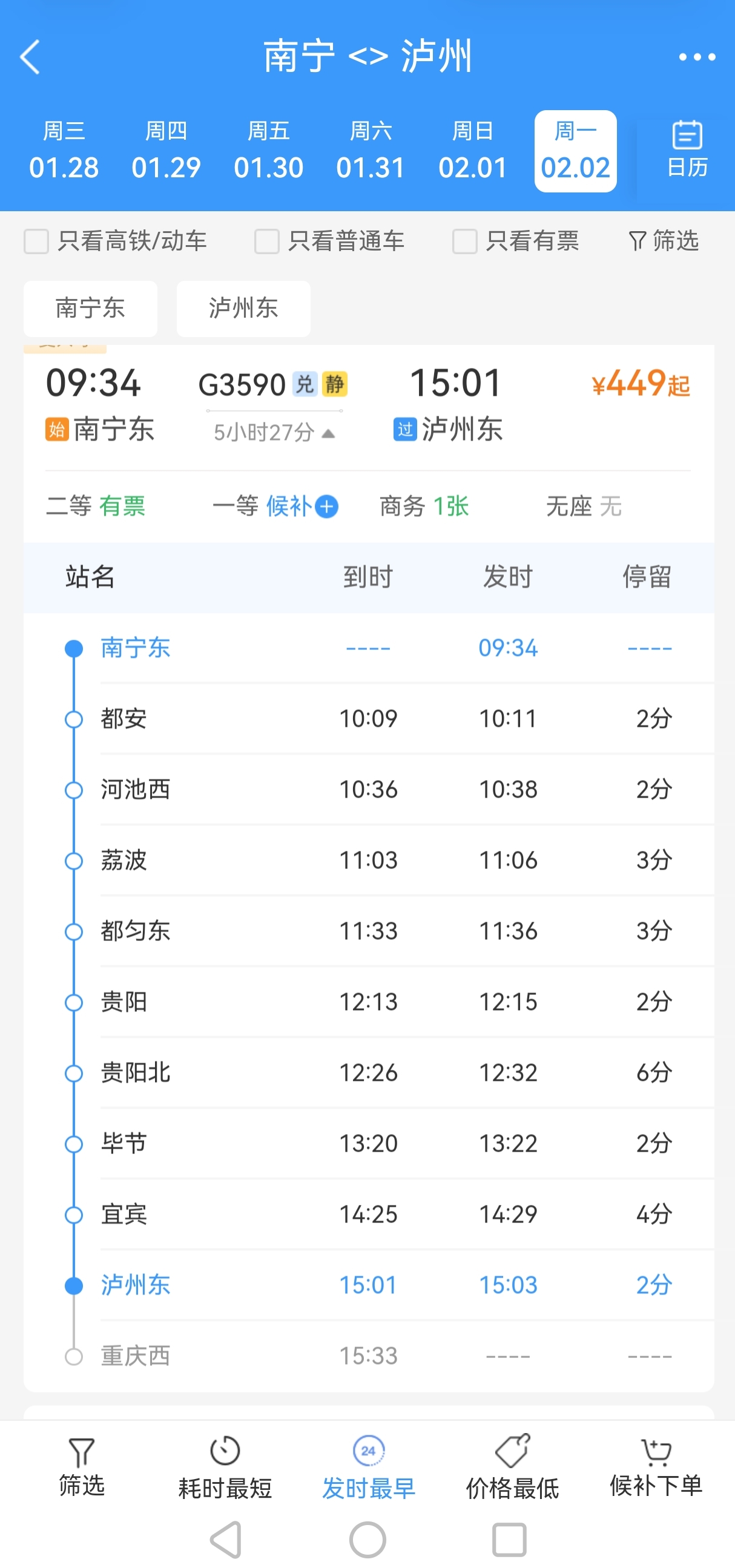The height and width of the screenshot is (1568, 735).
Task: Tap the back arrow icon
Action: click(30, 57)
